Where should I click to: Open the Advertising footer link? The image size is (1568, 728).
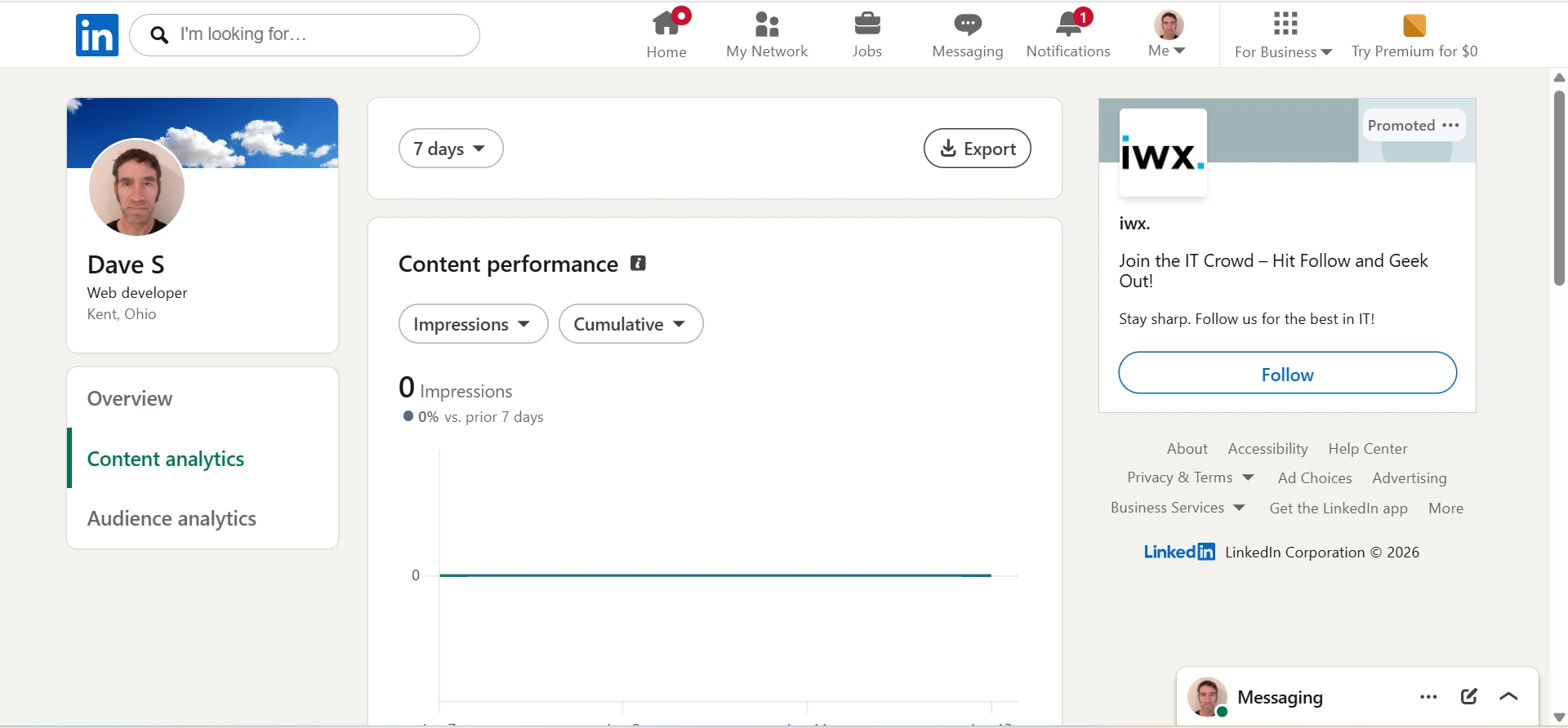tap(1410, 477)
